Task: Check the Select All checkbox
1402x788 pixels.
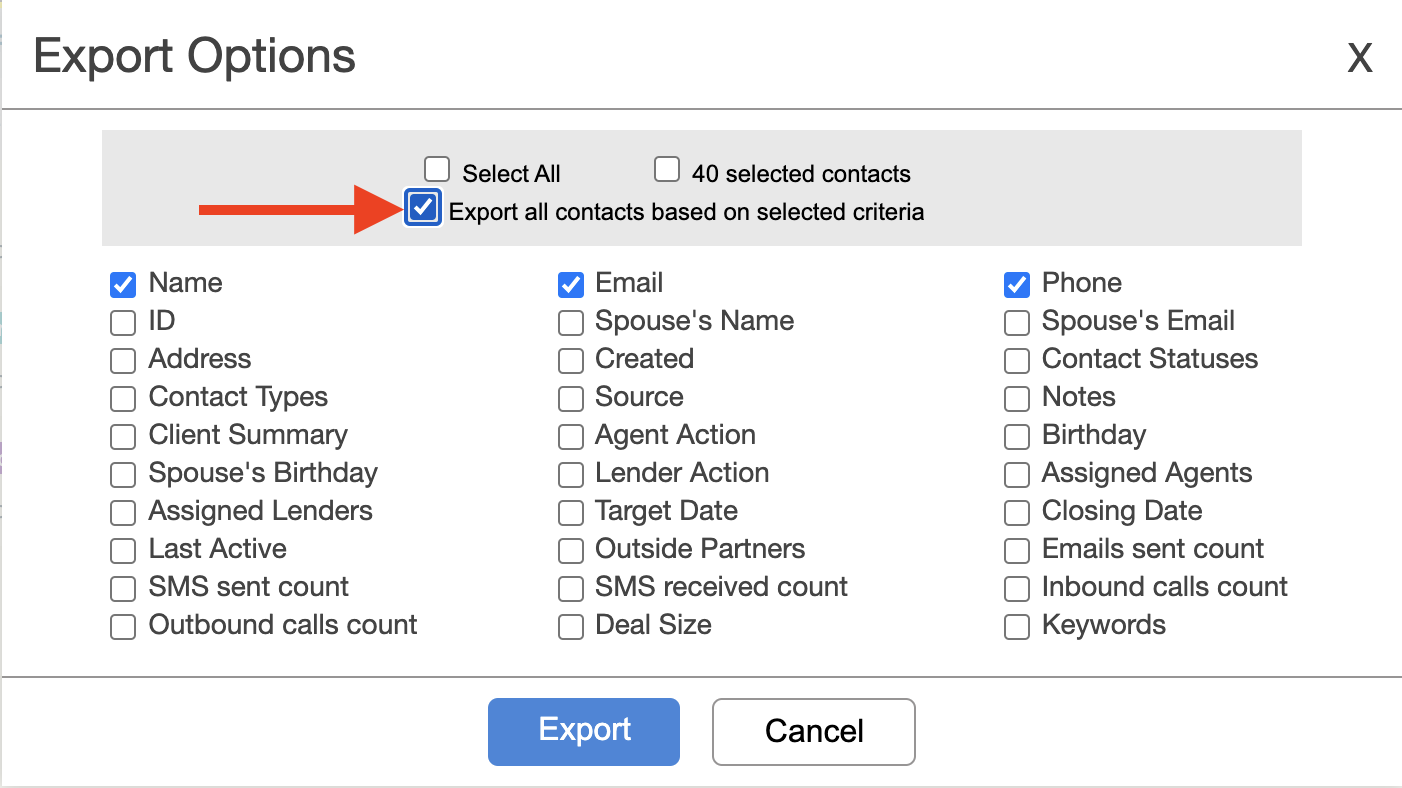Action: [437, 169]
